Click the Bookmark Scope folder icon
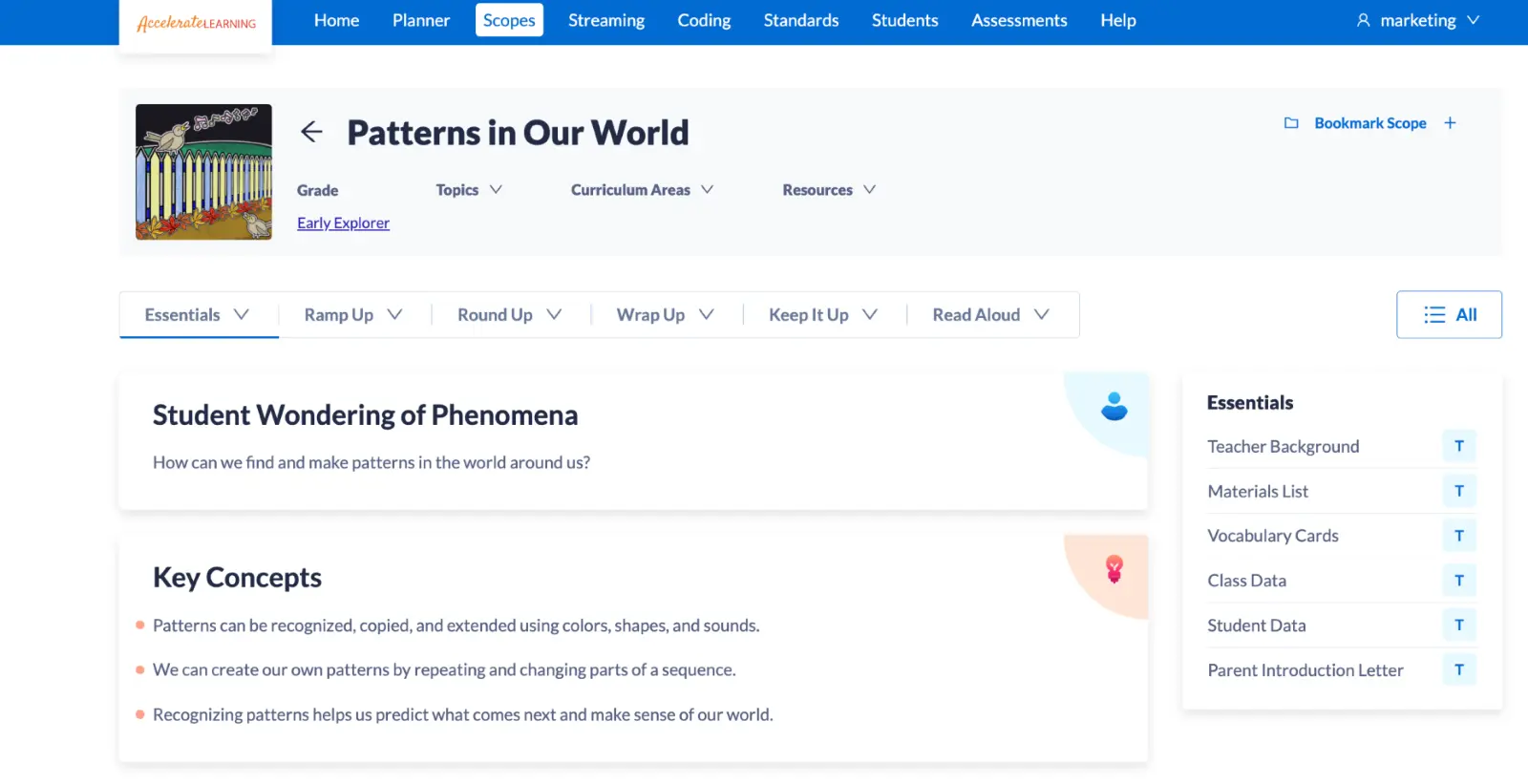Image resolution: width=1528 pixels, height=784 pixels. pyautogui.click(x=1291, y=123)
